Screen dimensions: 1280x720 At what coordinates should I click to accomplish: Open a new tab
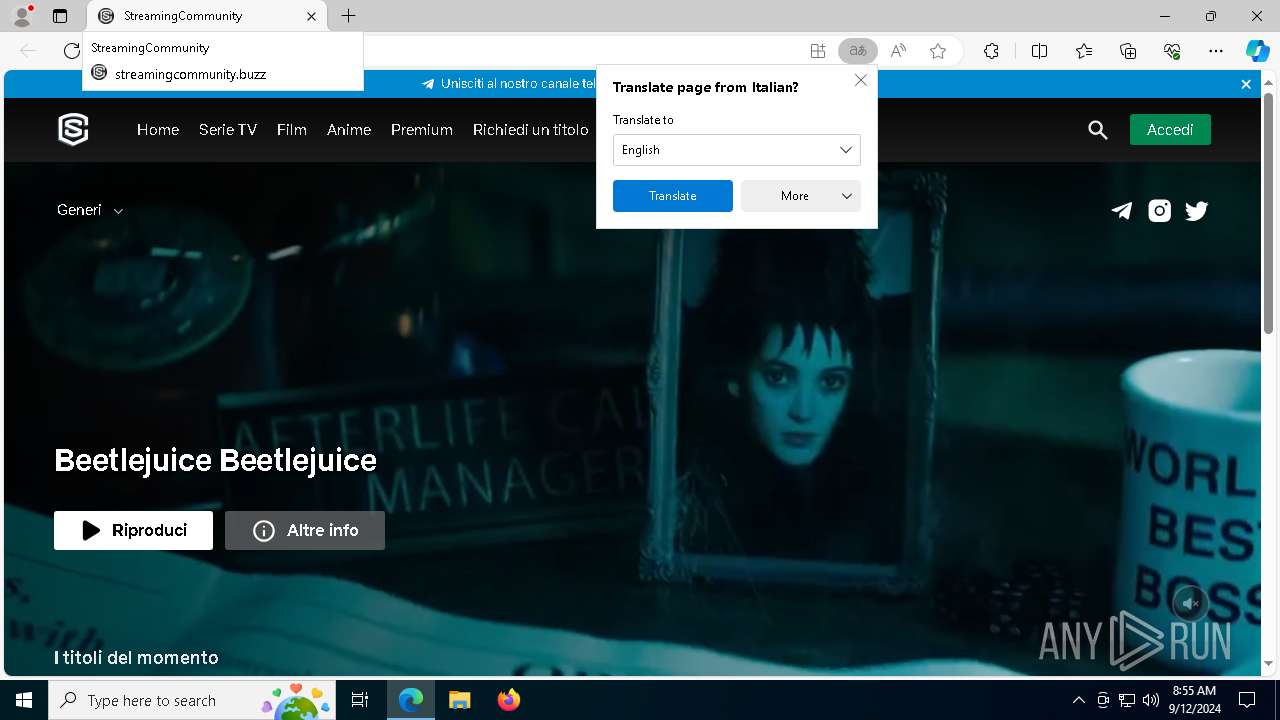348,16
